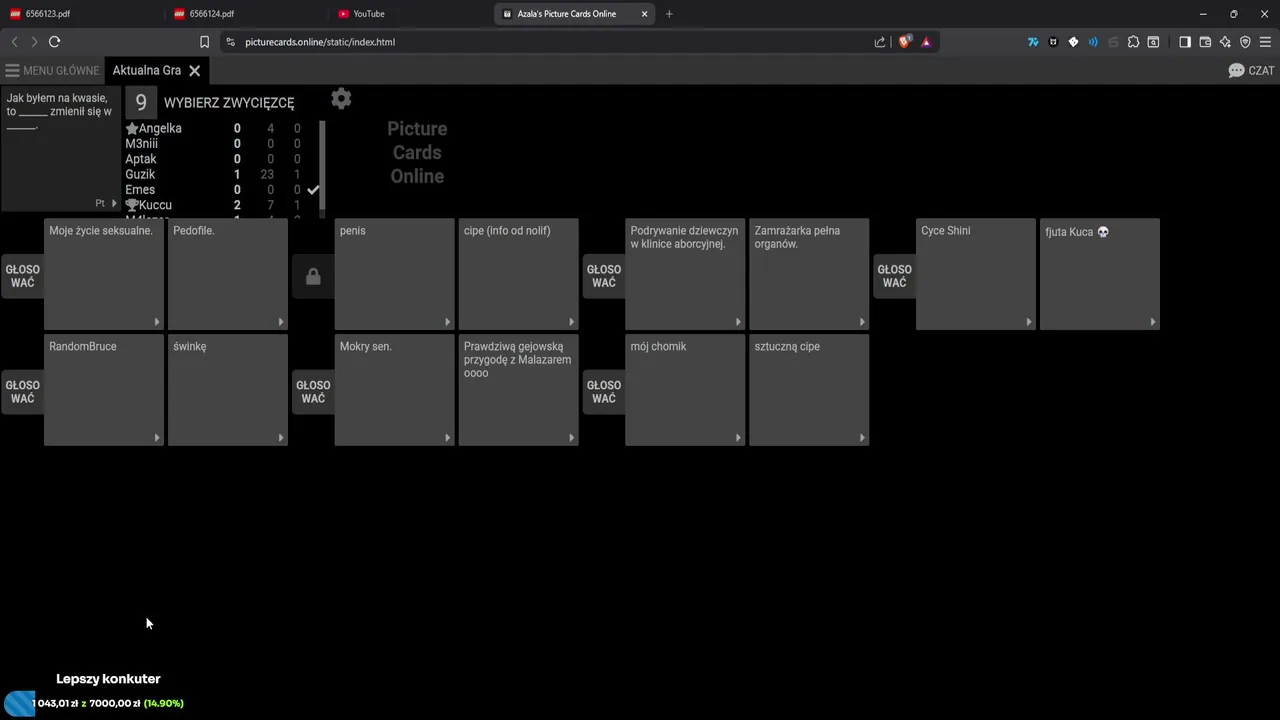Open the CZAT chat panel
Screen dimensions: 1280x720
coord(1251,71)
